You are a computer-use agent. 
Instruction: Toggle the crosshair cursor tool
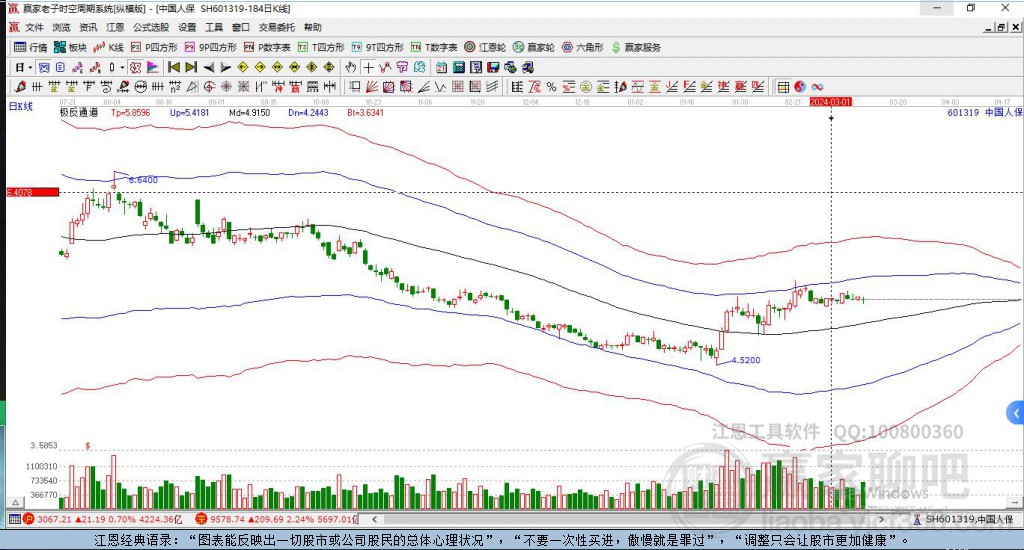369,67
